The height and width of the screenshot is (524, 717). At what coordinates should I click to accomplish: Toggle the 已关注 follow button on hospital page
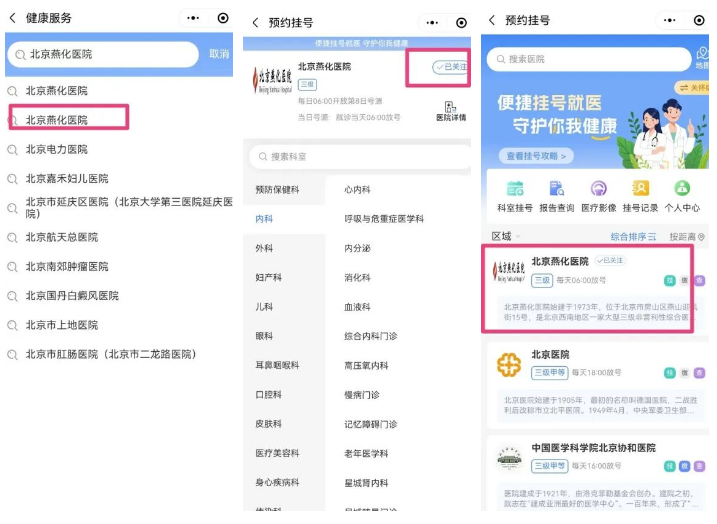tap(449, 67)
